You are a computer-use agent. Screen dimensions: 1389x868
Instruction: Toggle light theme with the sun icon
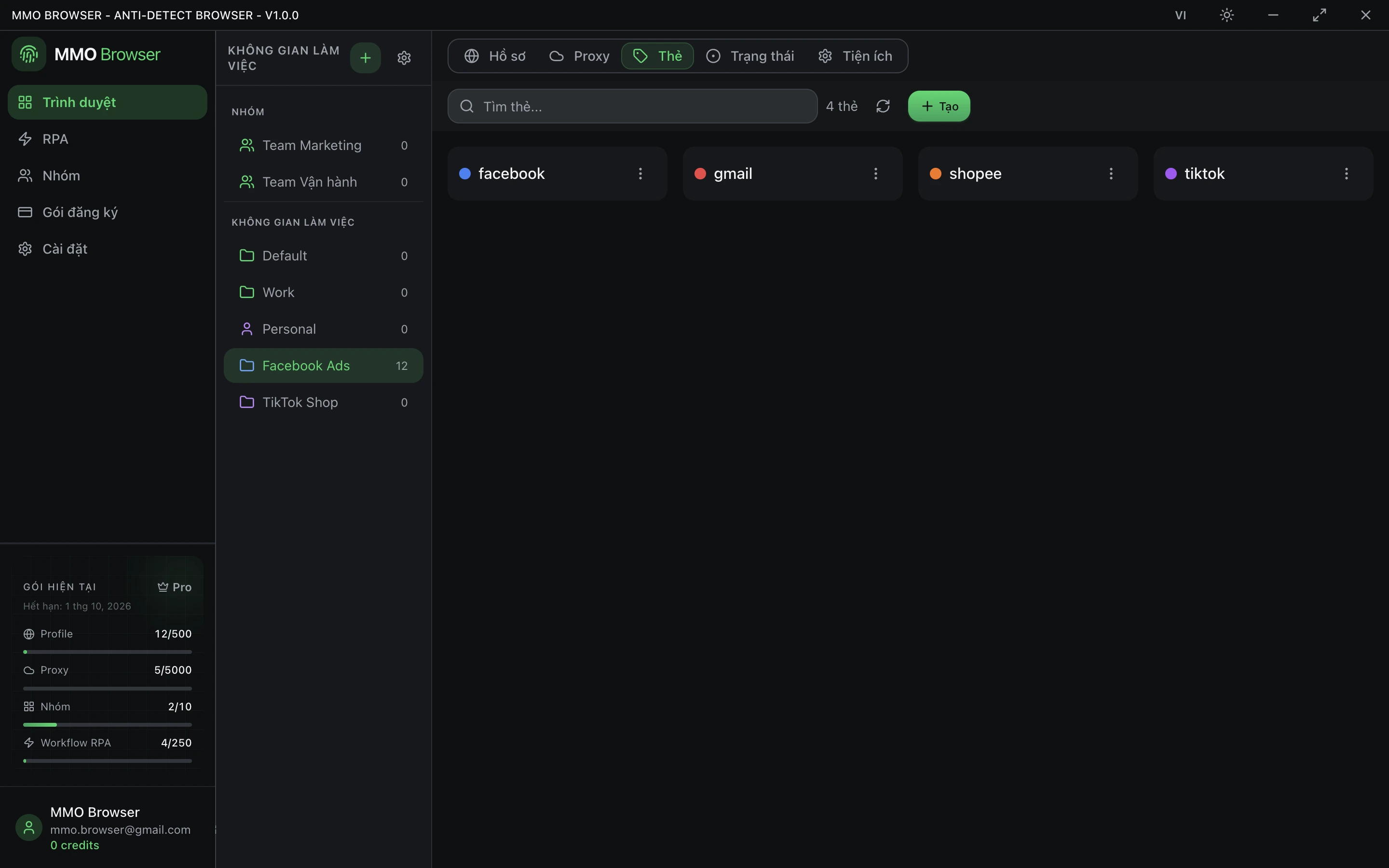pyautogui.click(x=1226, y=15)
